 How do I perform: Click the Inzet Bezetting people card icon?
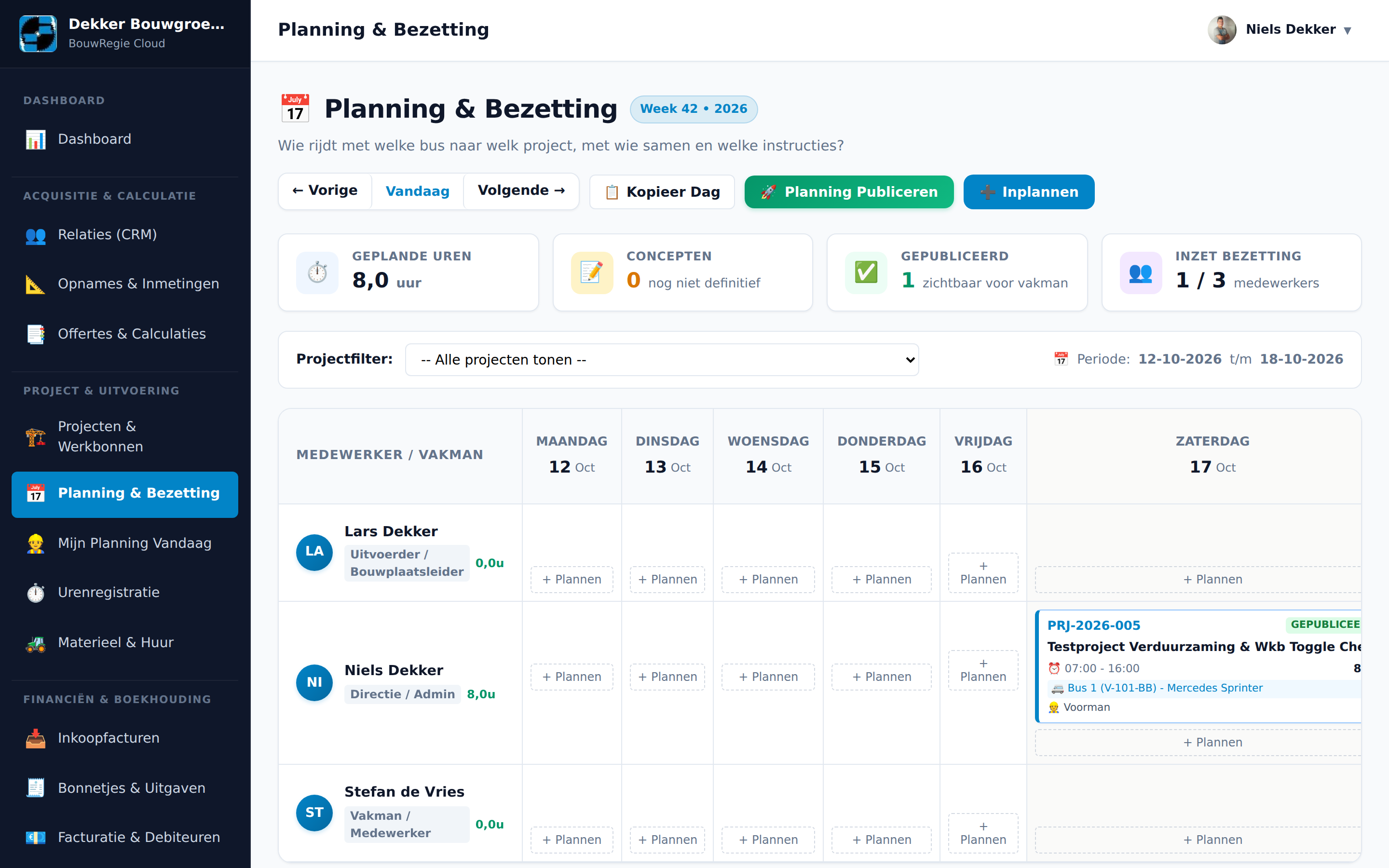tap(1141, 272)
